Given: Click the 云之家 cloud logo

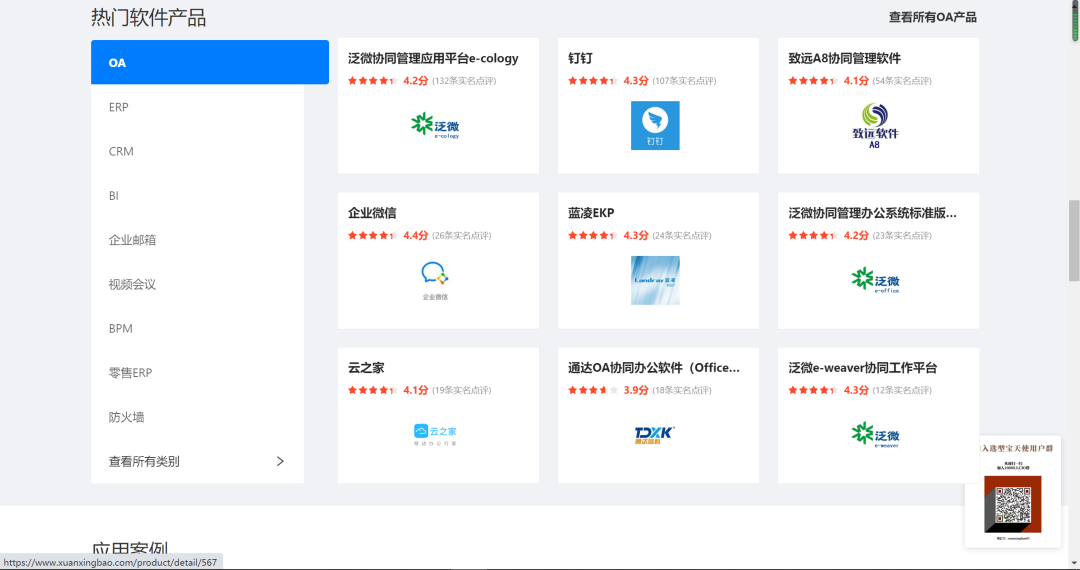Looking at the screenshot, I should [x=435, y=434].
